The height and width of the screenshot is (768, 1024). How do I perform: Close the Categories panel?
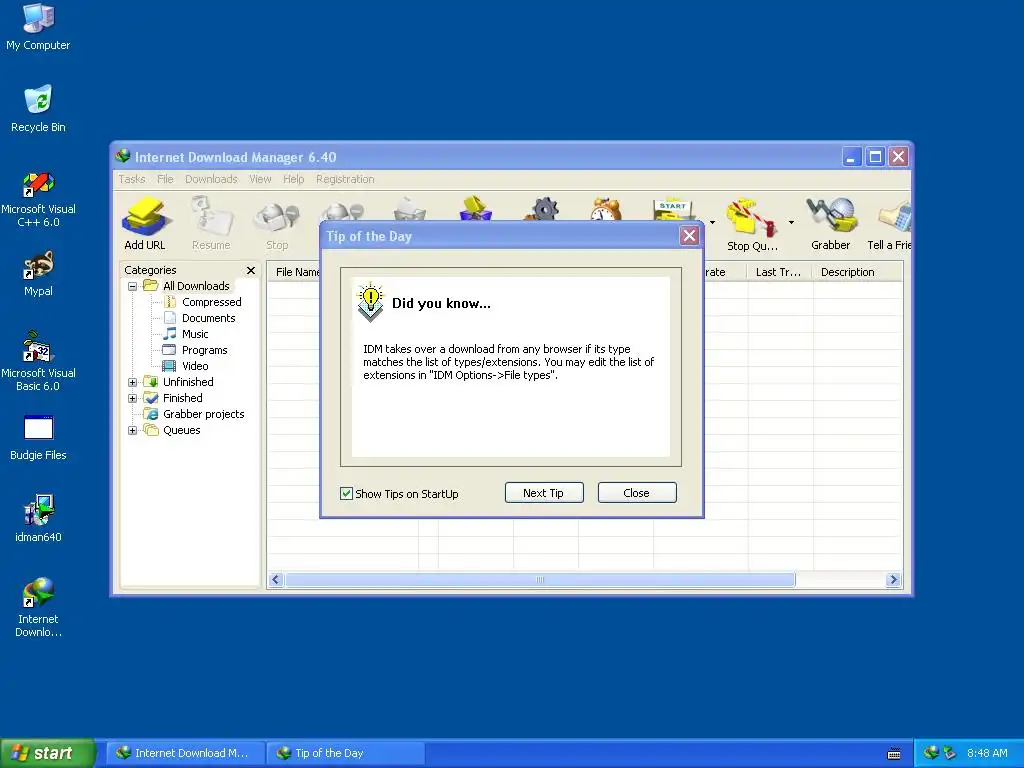[x=251, y=270]
